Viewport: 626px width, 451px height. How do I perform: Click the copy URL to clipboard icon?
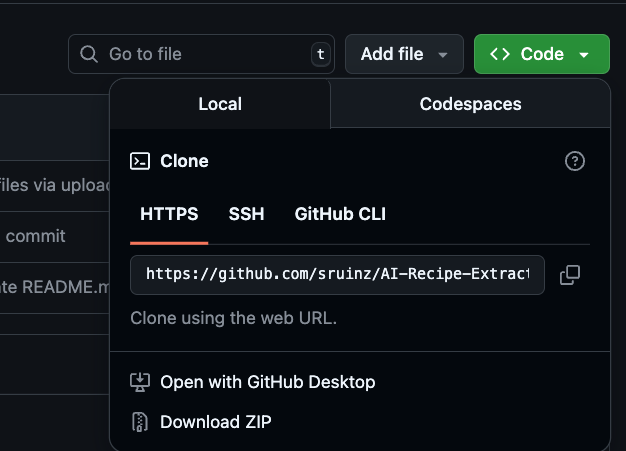pos(570,275)
